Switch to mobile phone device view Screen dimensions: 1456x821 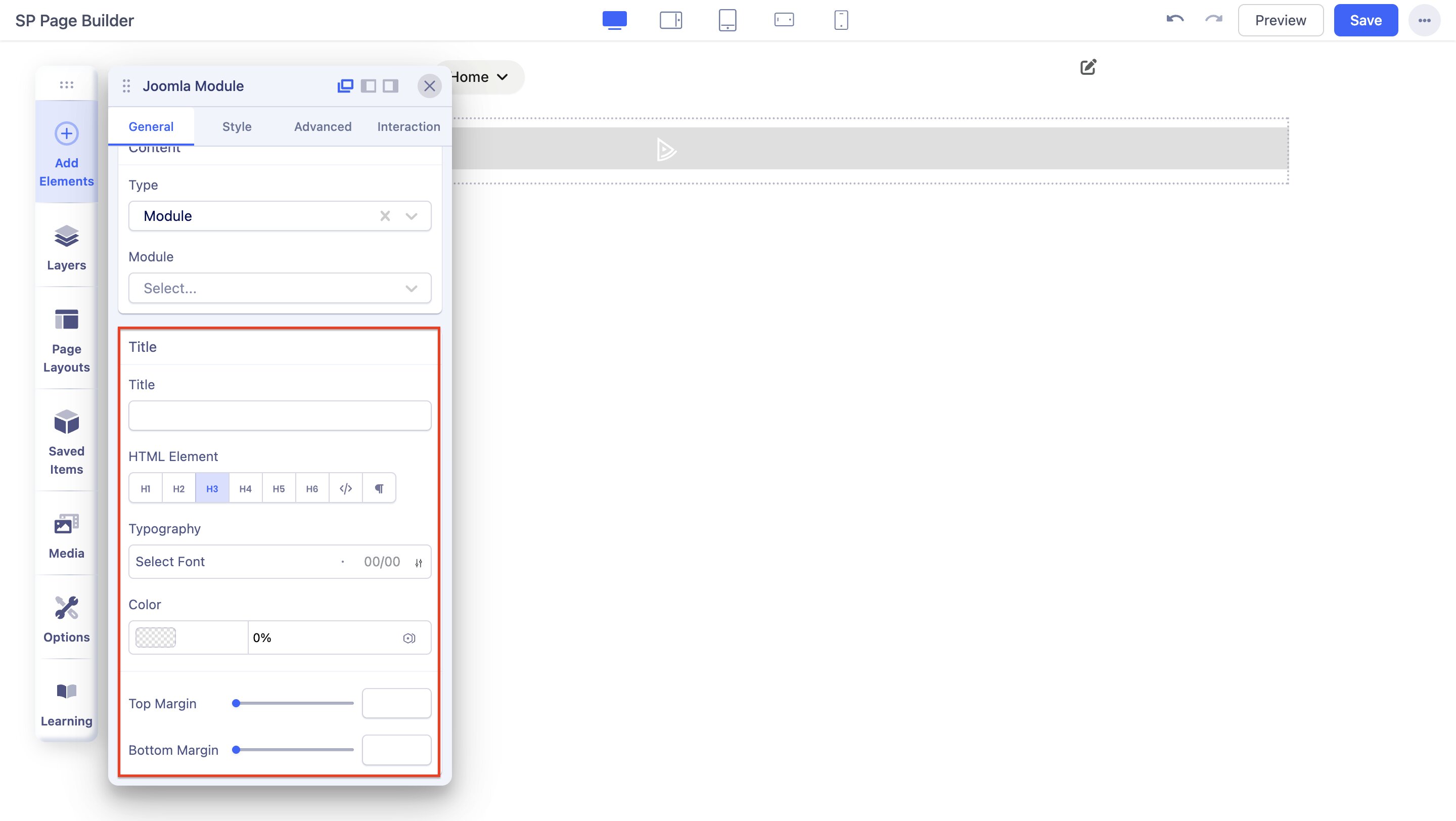pos(840,20)
